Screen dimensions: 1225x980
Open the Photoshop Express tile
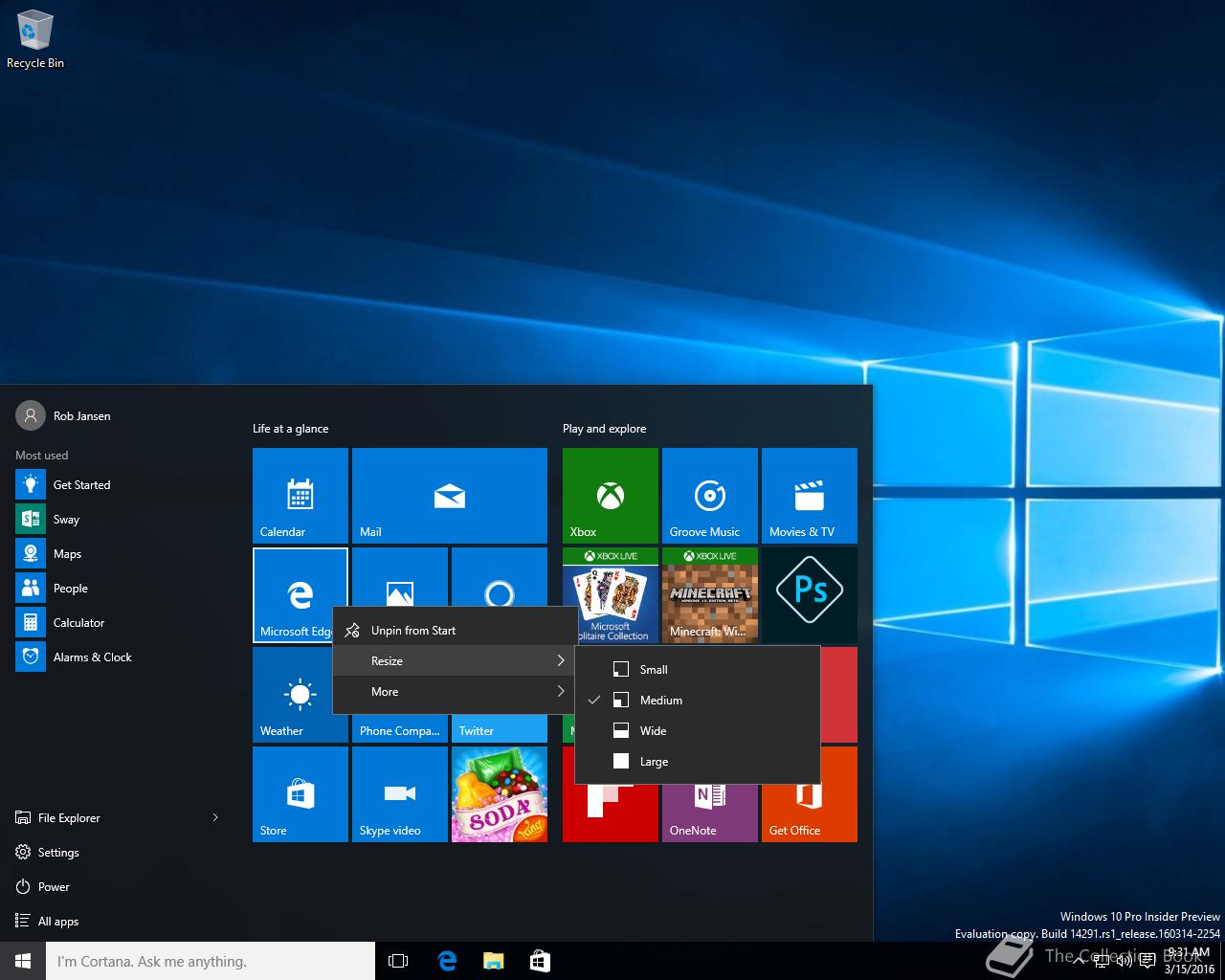(x=810, y=594)
